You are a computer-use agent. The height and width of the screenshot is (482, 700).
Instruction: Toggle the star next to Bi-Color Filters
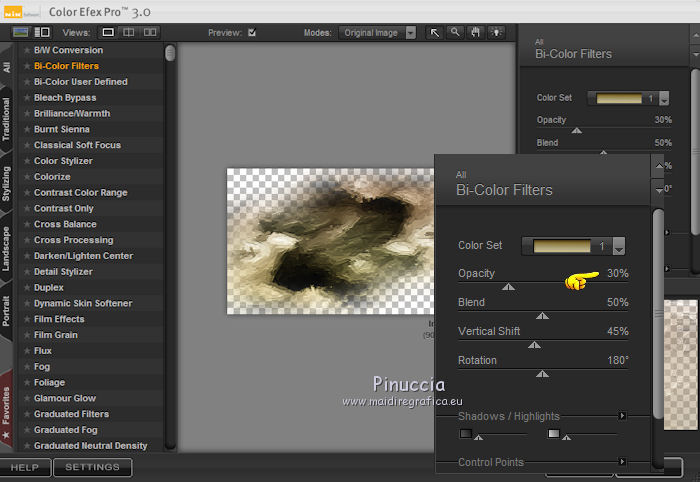click(x=27, y=66)
